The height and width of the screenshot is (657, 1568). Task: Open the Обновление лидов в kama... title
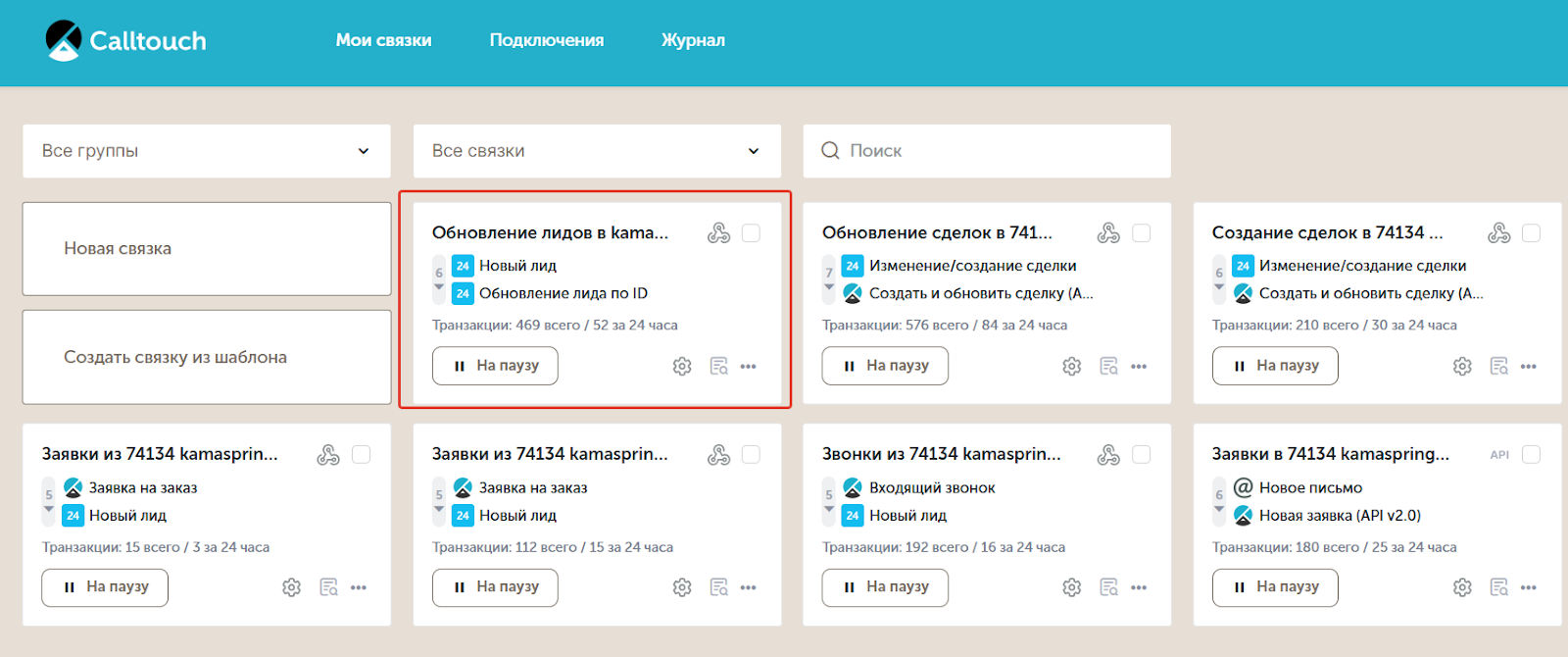550,233
